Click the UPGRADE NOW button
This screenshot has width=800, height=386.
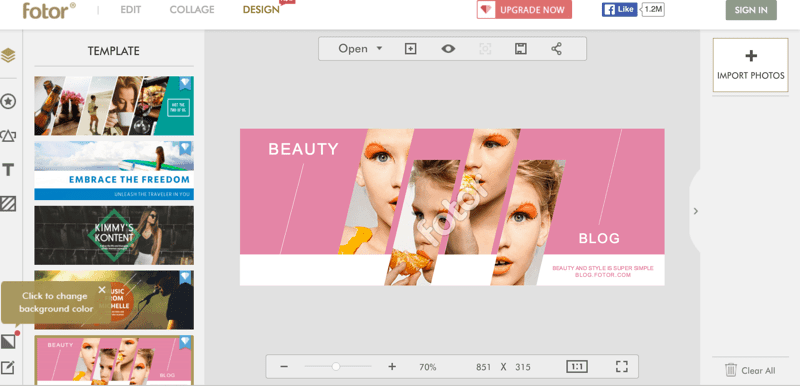524,10
